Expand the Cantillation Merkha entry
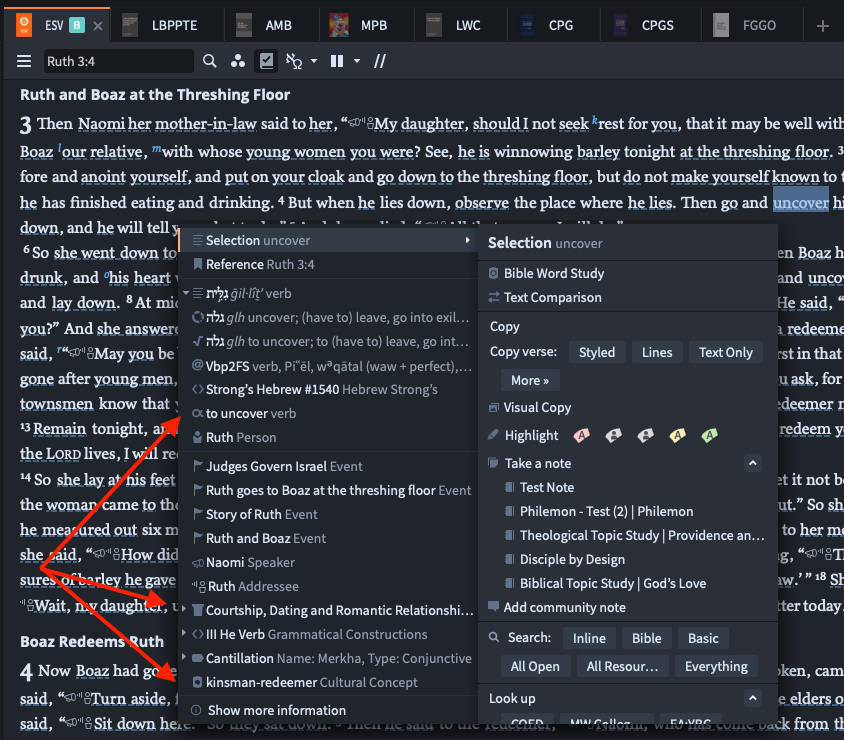Image resolution: width=844 pixels, height=740 pixels. [185, 657]
